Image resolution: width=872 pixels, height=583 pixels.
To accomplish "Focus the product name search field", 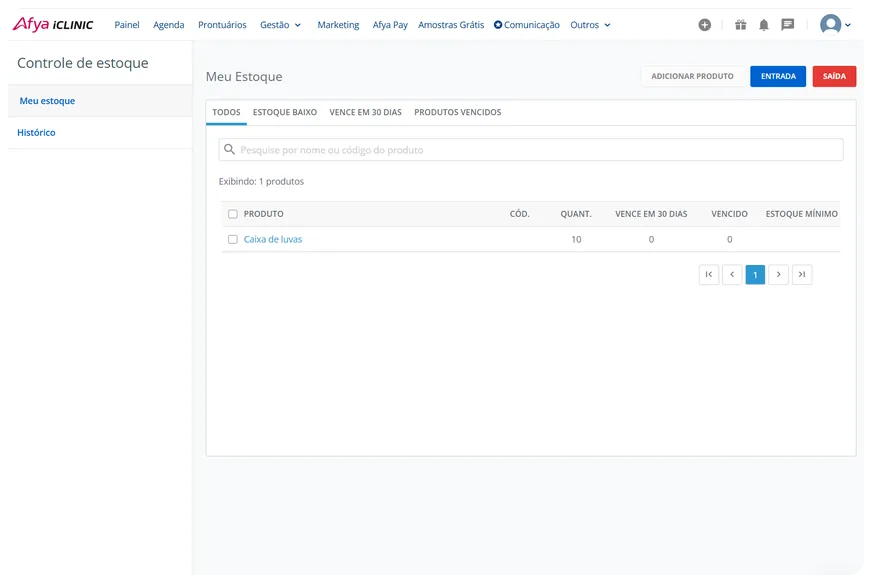I will [x=531, y=150].
